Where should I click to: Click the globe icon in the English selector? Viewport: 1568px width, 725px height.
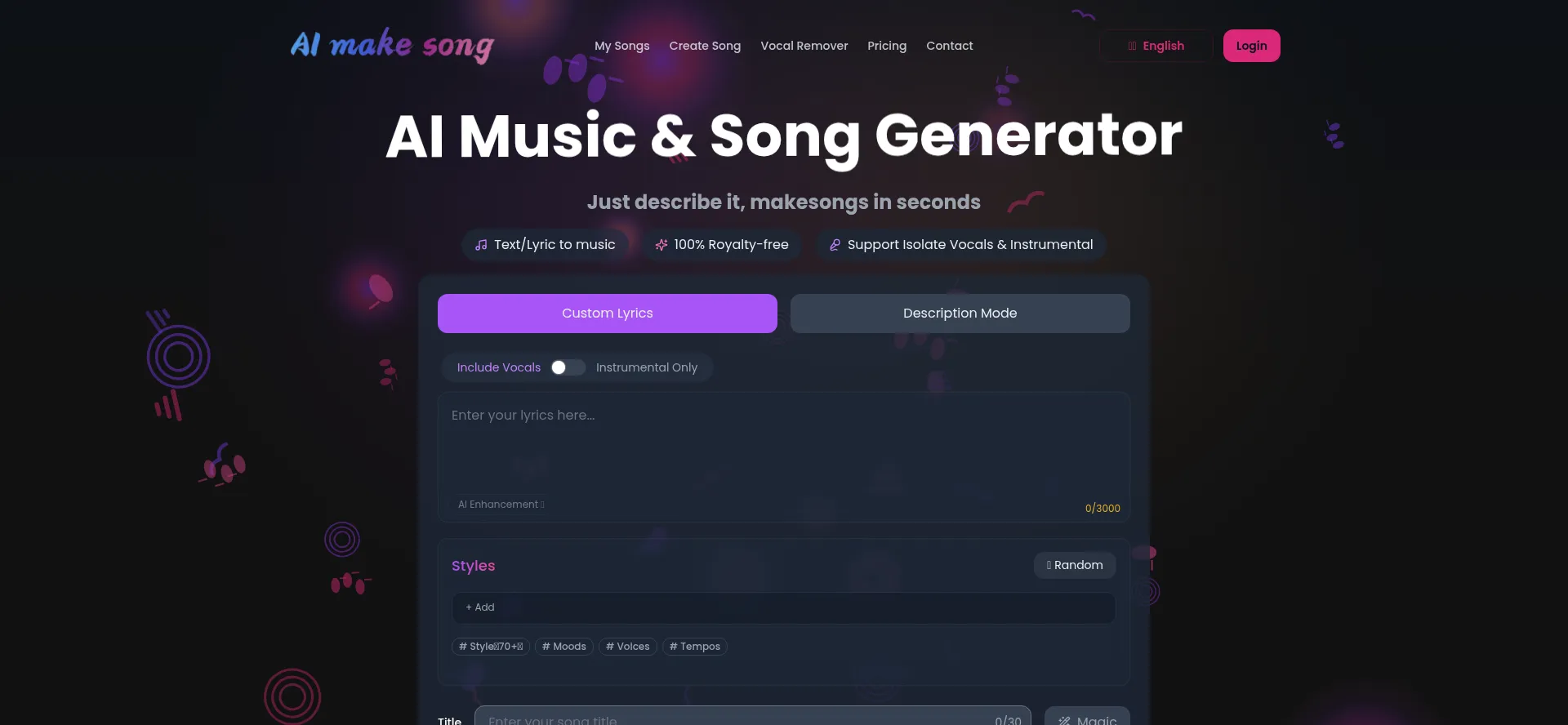(x=1132, y=46)
